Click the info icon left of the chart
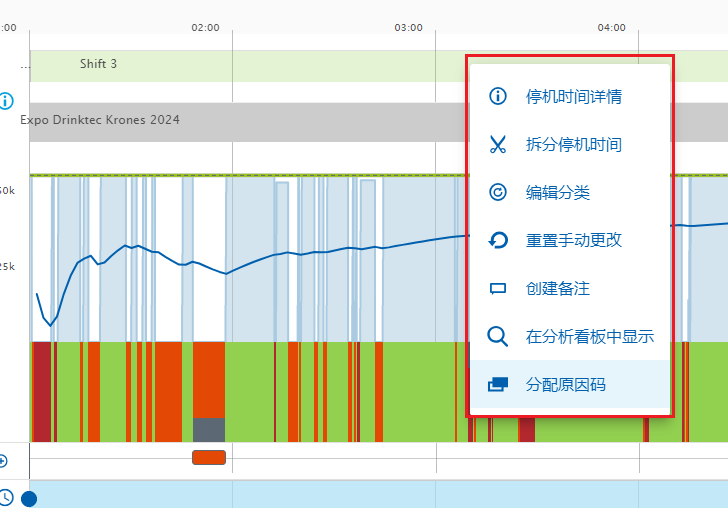This screenshot has height=508, width=728. point(6,101)
